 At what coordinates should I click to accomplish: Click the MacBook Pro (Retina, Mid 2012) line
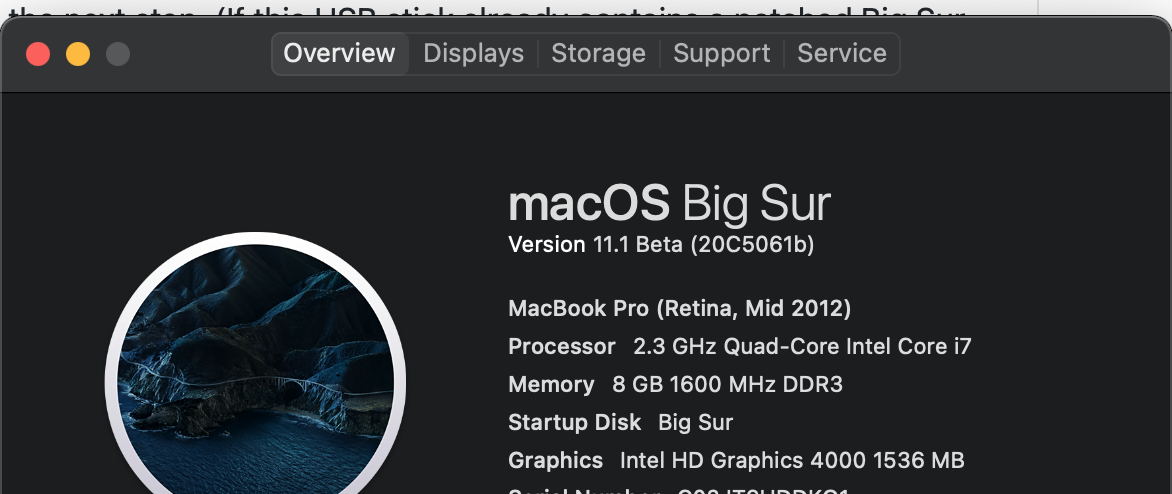[x=679, y=308]
